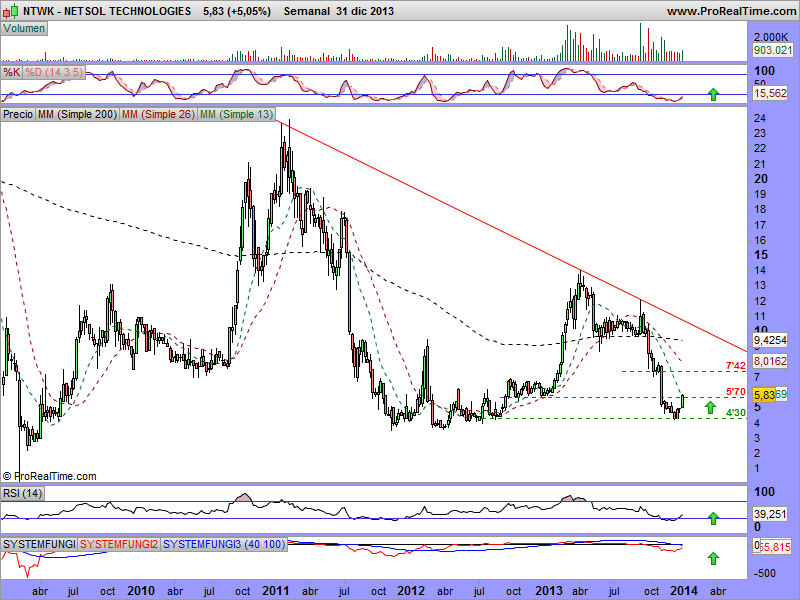Click the 9,4254 moving average value
The image size is (800, 600).
click(770, 340)
